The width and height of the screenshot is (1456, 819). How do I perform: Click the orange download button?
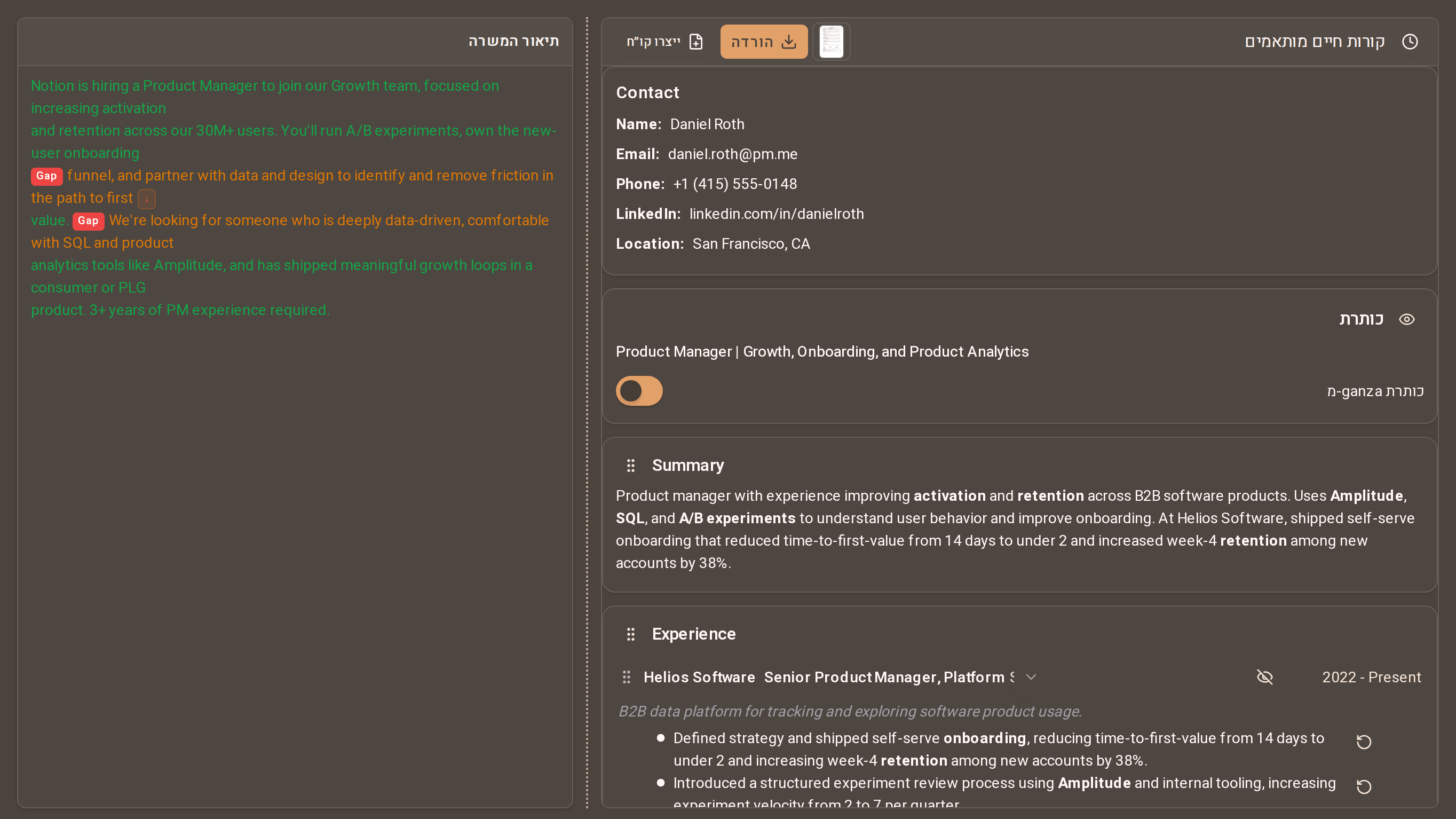point(764,42)
